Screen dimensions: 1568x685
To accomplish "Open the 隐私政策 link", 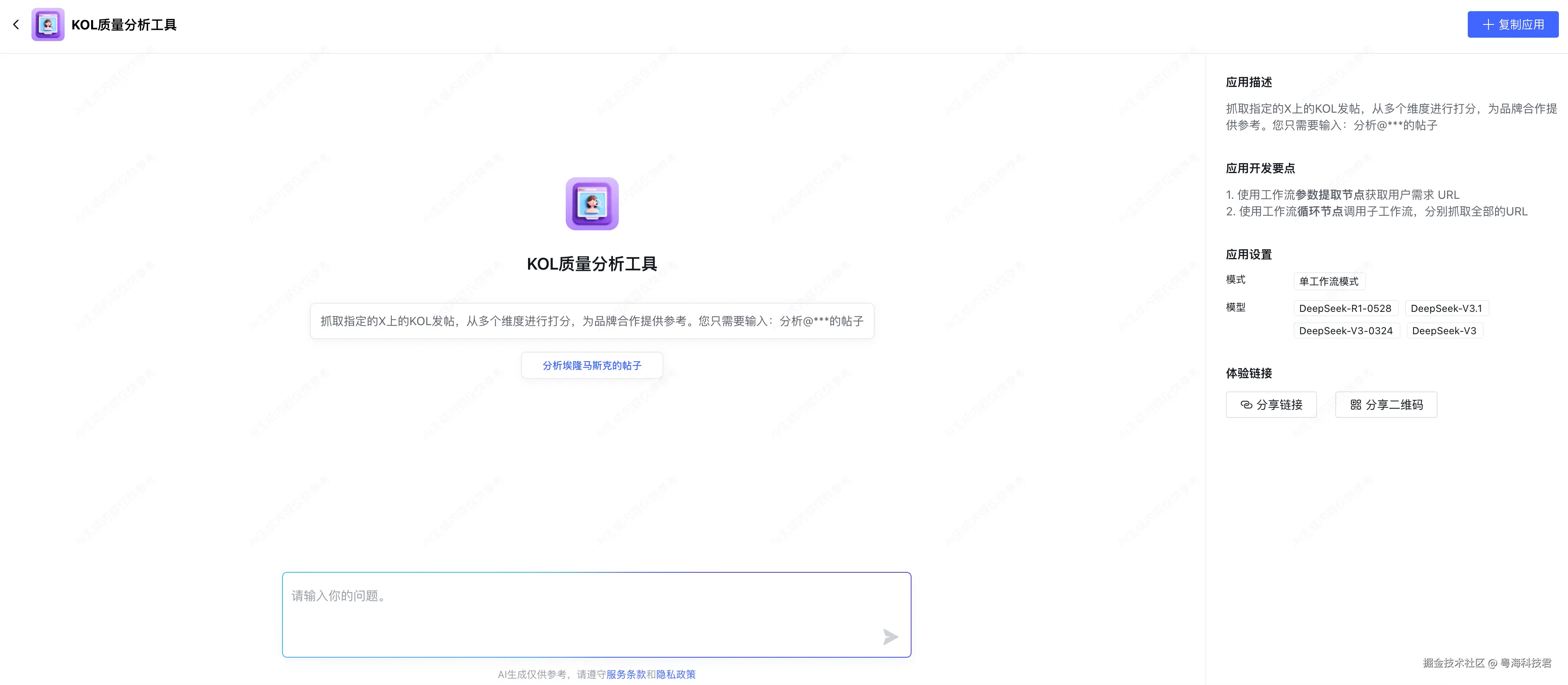I will tap(675, 674).
